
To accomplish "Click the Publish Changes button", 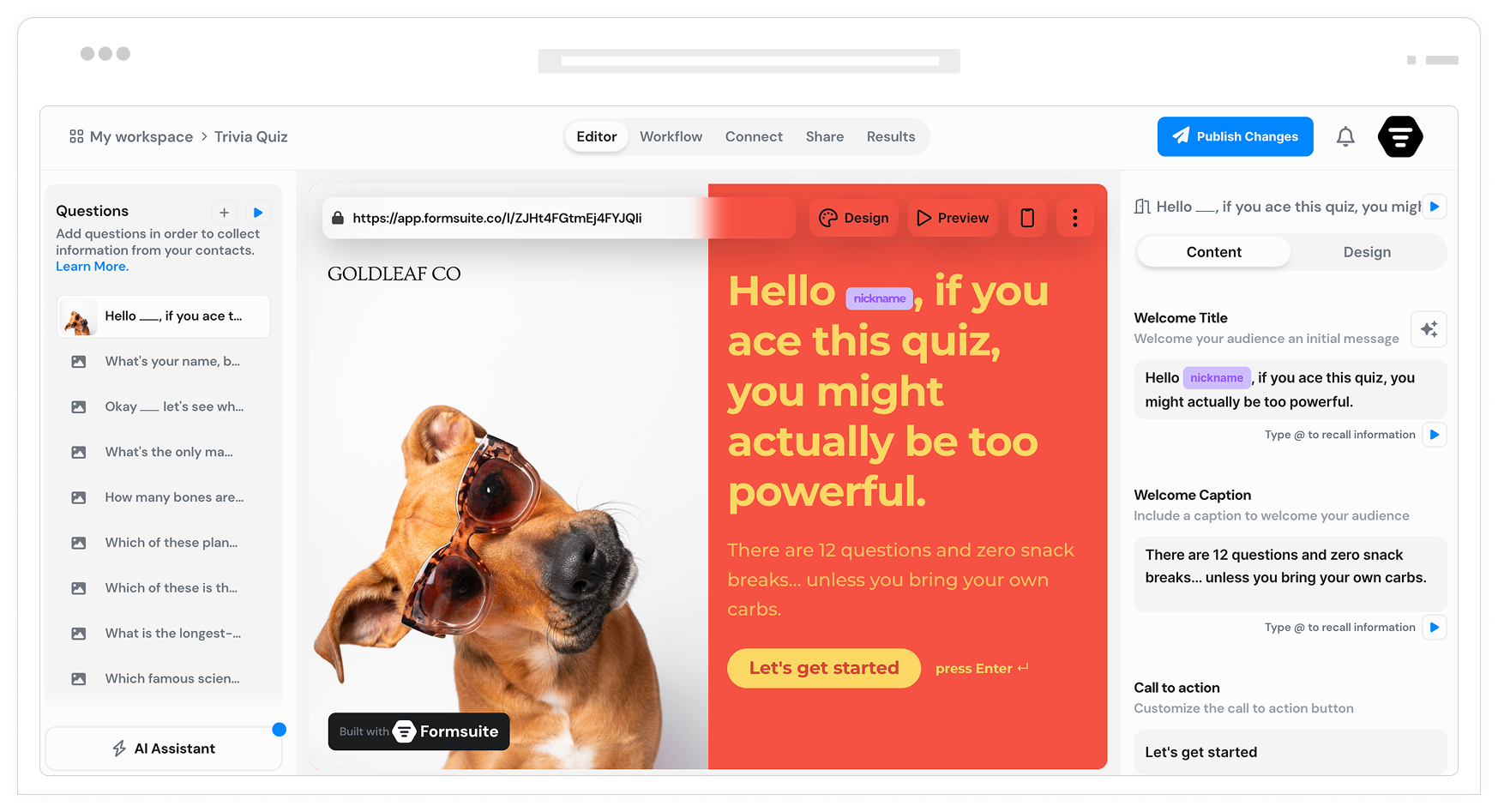I will [x=1235, y=136].
